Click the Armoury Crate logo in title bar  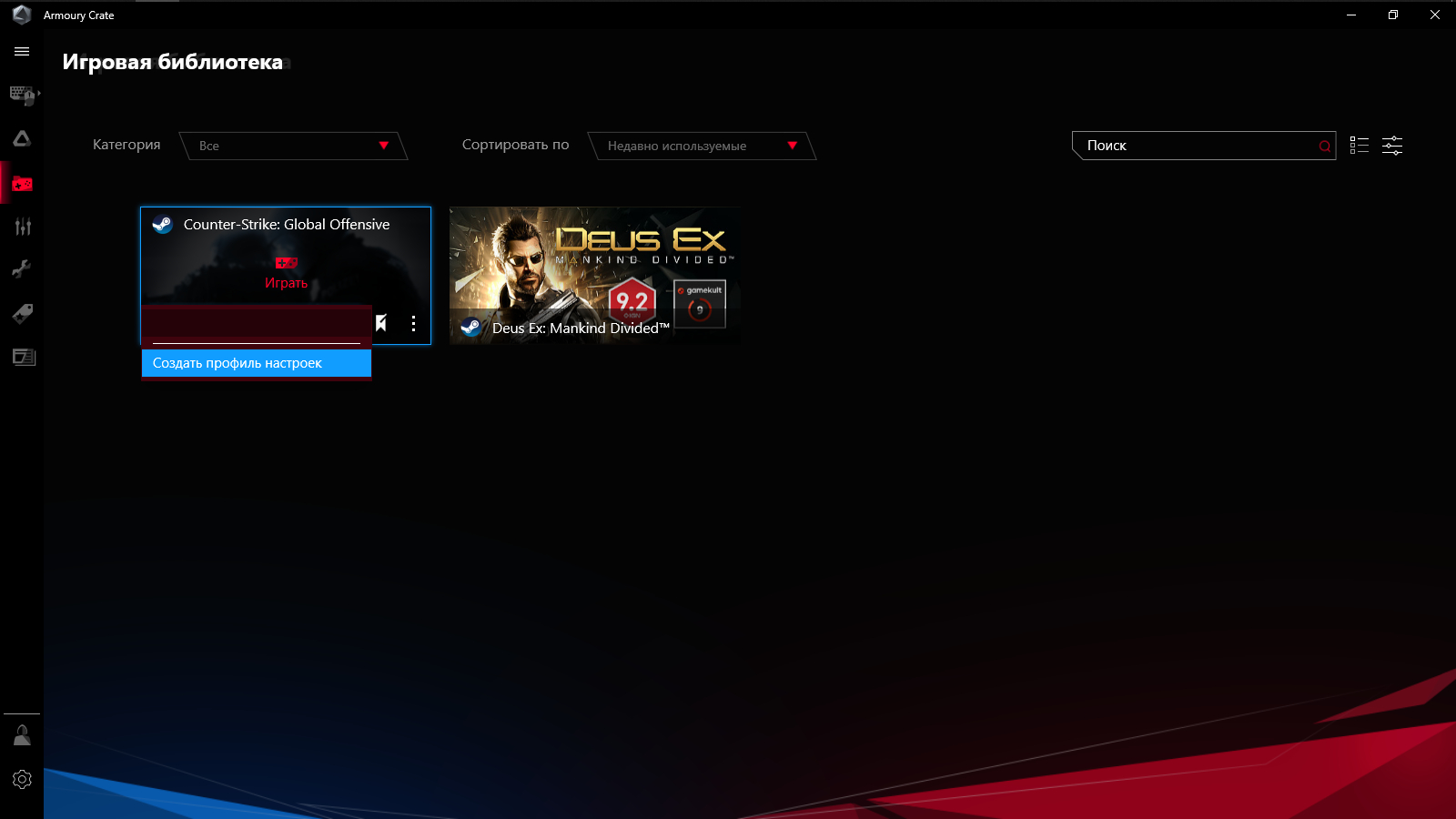point(22,15)
